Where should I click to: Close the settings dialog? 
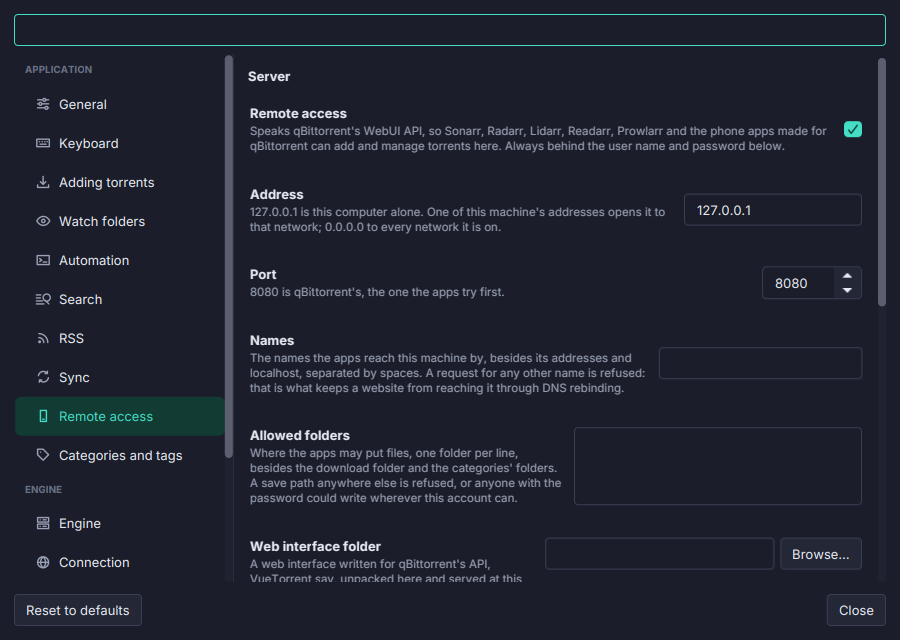(856, 610)
